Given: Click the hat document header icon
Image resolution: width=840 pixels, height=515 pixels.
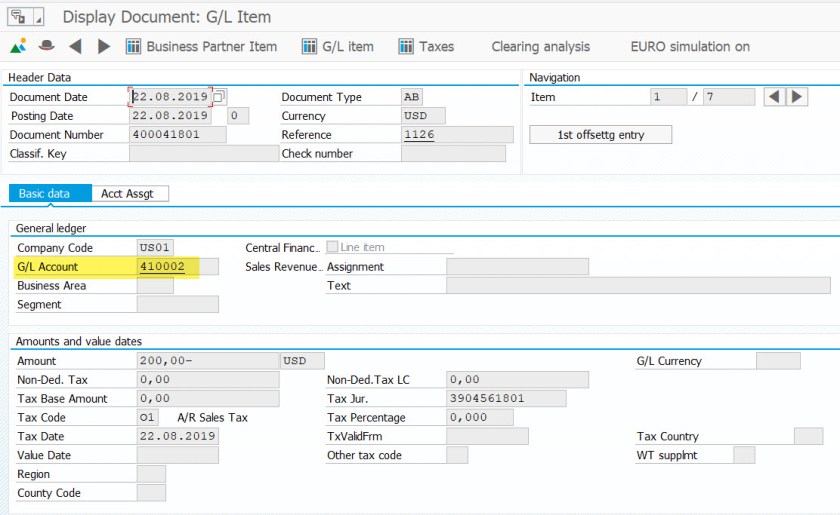Looking at the screenshot, I should (47, 46).
